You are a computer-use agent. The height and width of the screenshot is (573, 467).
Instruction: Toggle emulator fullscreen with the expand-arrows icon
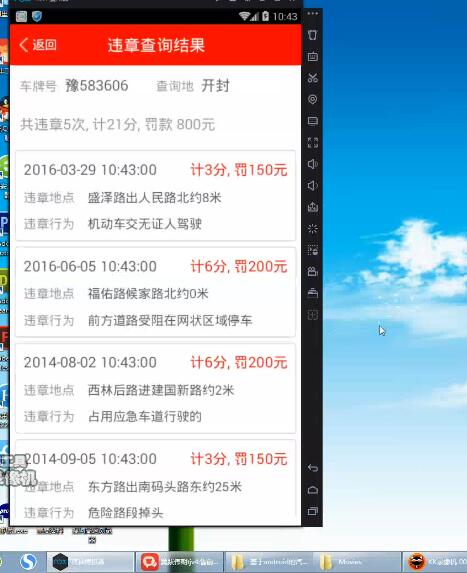[x=312, y=143]
